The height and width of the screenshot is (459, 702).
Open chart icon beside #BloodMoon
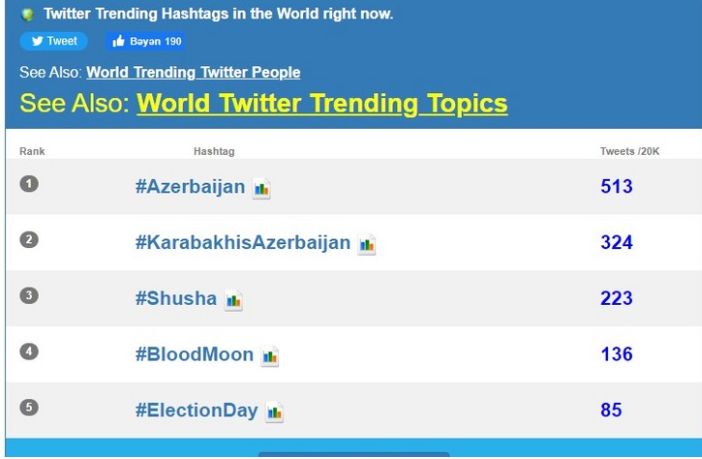[270, 356]
